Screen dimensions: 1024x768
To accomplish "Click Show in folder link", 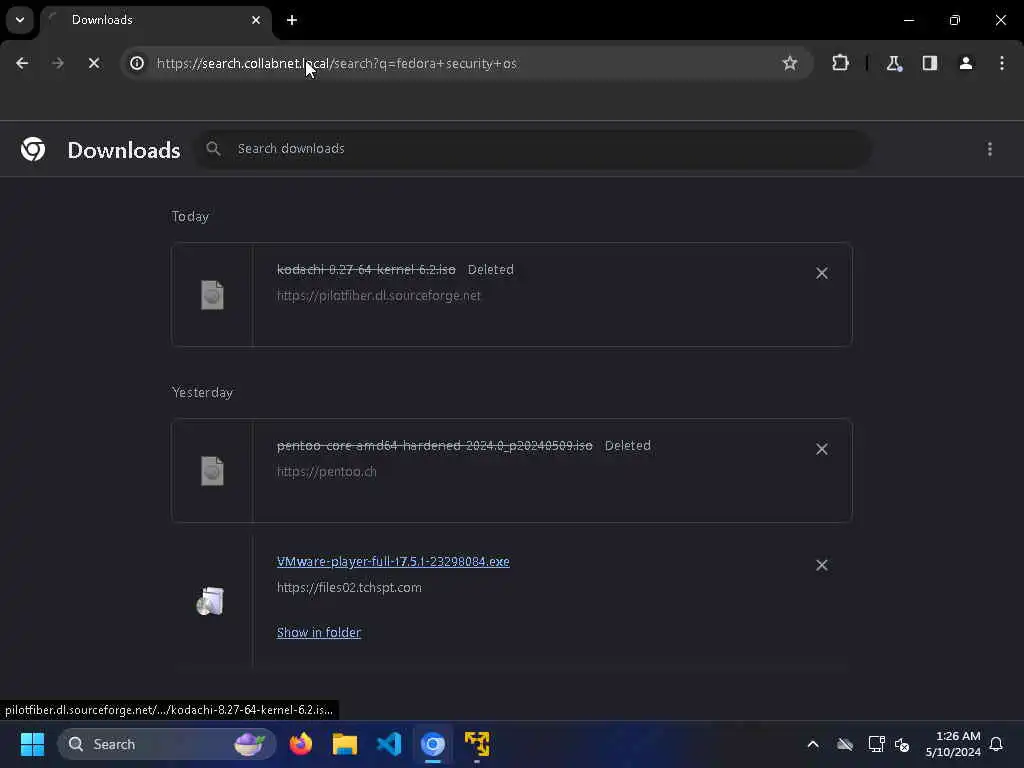I will (319, 633).
